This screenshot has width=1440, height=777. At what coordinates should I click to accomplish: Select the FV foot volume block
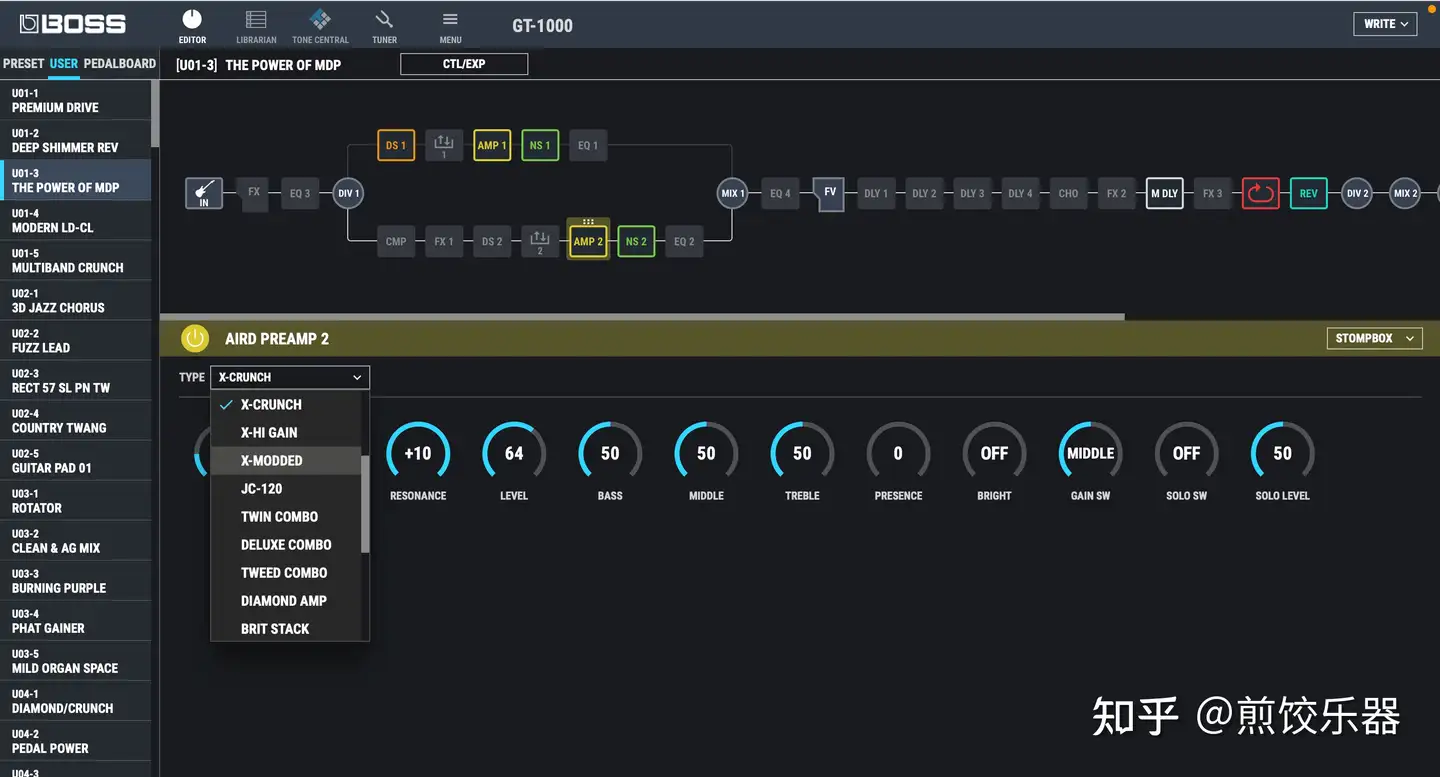pyautogui.click(x=829, y=193)
